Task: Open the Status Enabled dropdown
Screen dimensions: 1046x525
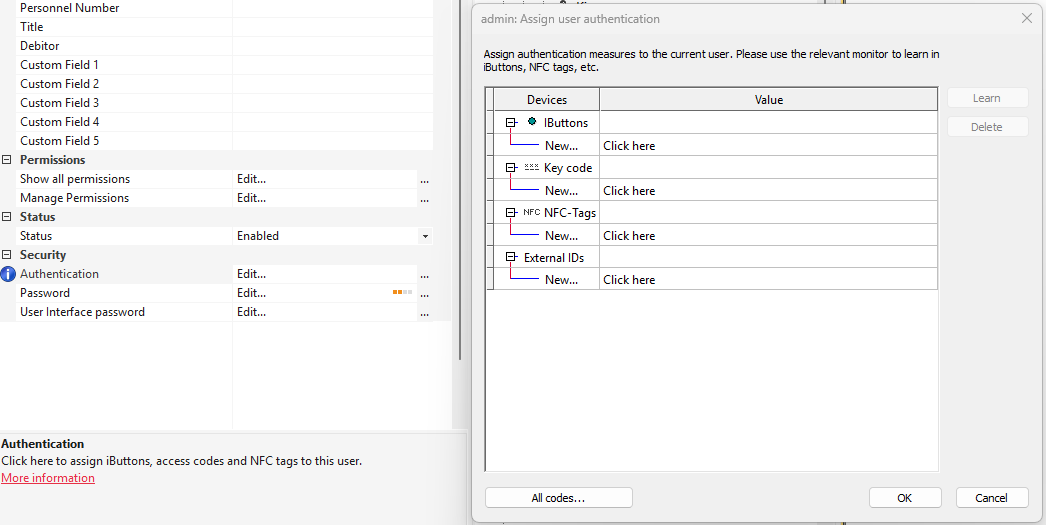Action: tap(425, 237)
